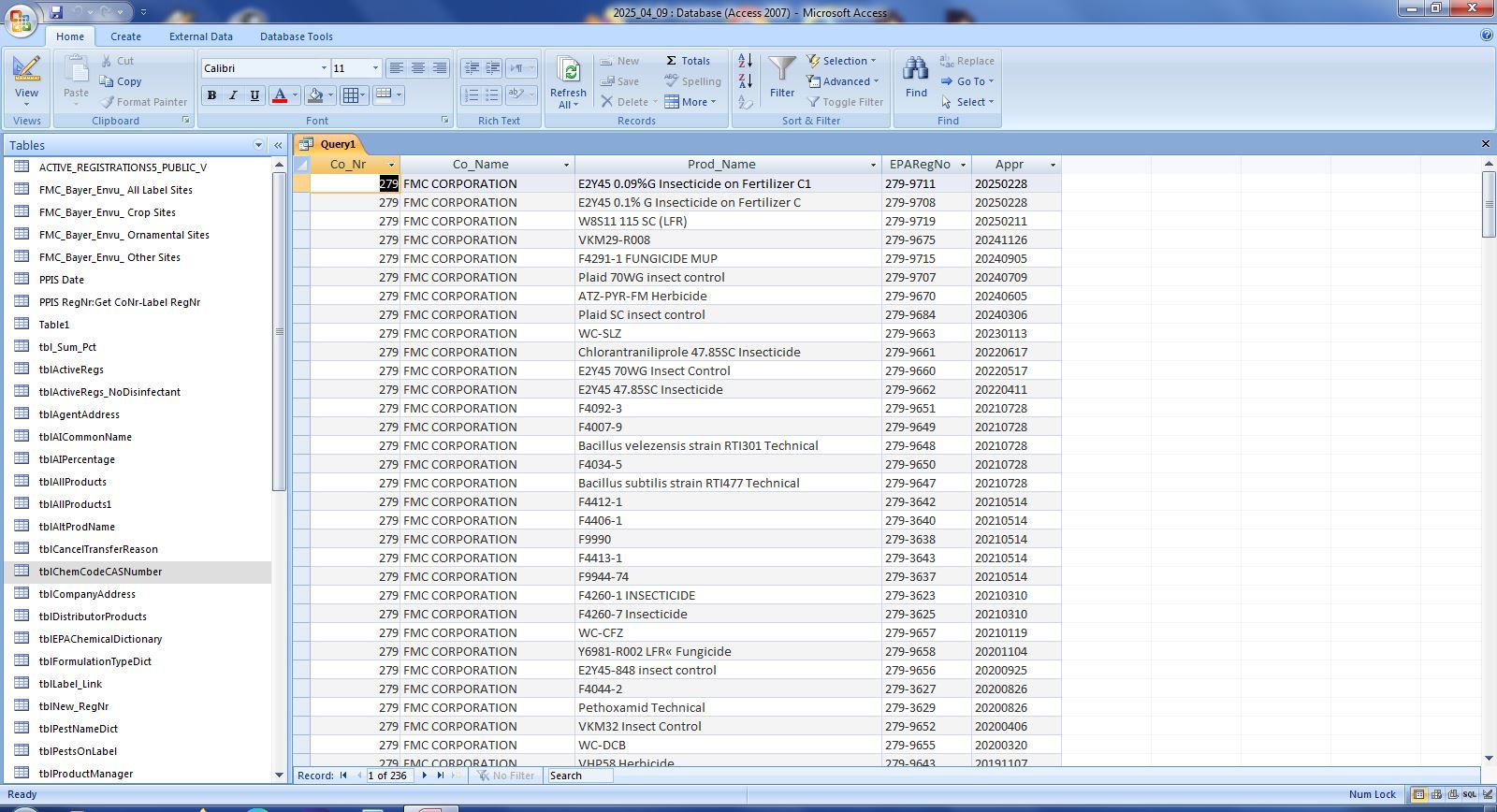
Task: Open the Office button menu
Action: pyautogui.click(x=21, y=19)
